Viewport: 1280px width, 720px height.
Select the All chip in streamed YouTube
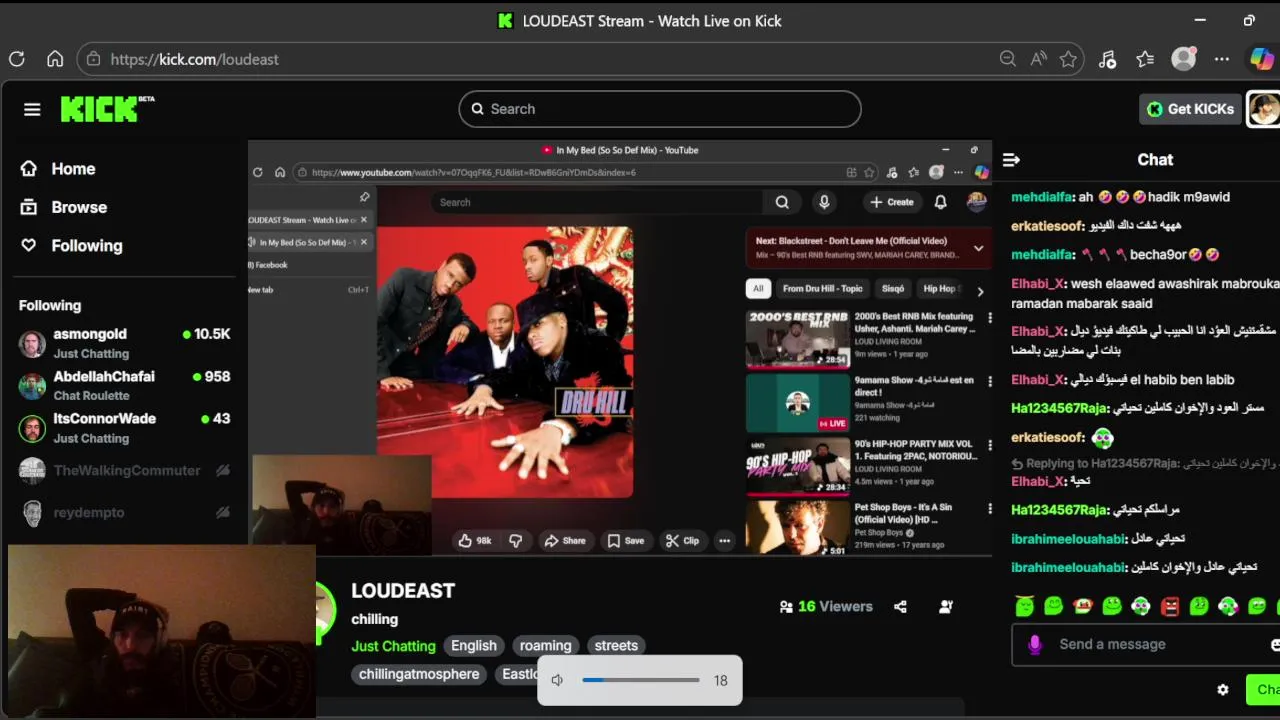click(x=758, y=289)
